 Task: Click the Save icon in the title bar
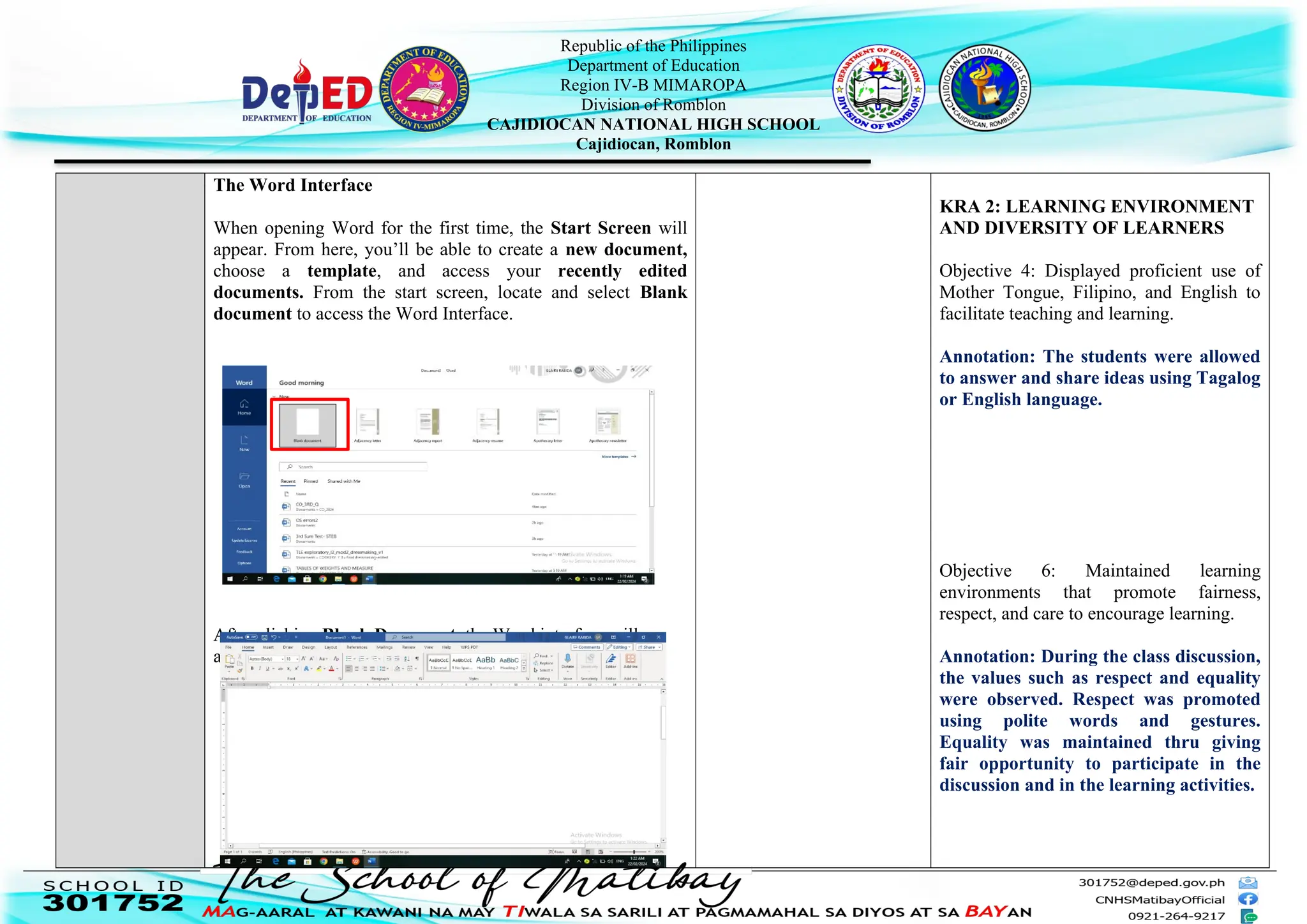click(264, 637)
